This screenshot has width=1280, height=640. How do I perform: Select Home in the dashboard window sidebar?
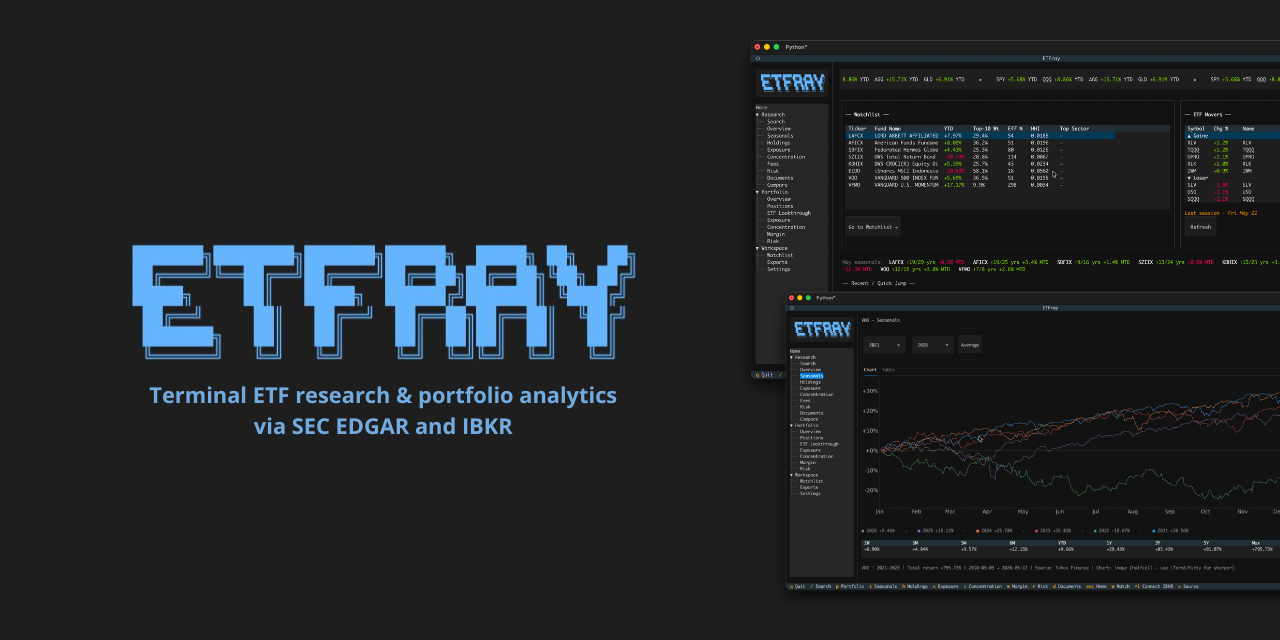[x=761, y=107]
